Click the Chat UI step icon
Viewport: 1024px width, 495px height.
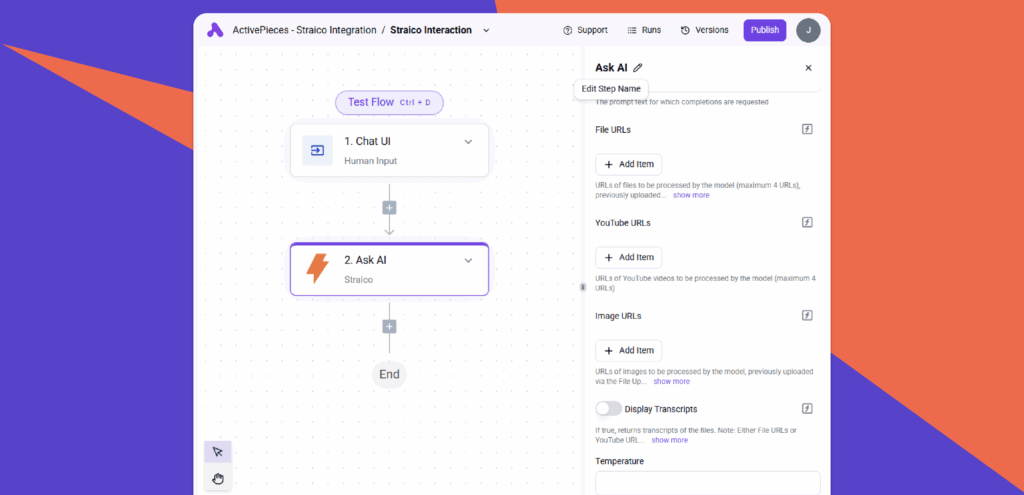click(x=317, y=150)
